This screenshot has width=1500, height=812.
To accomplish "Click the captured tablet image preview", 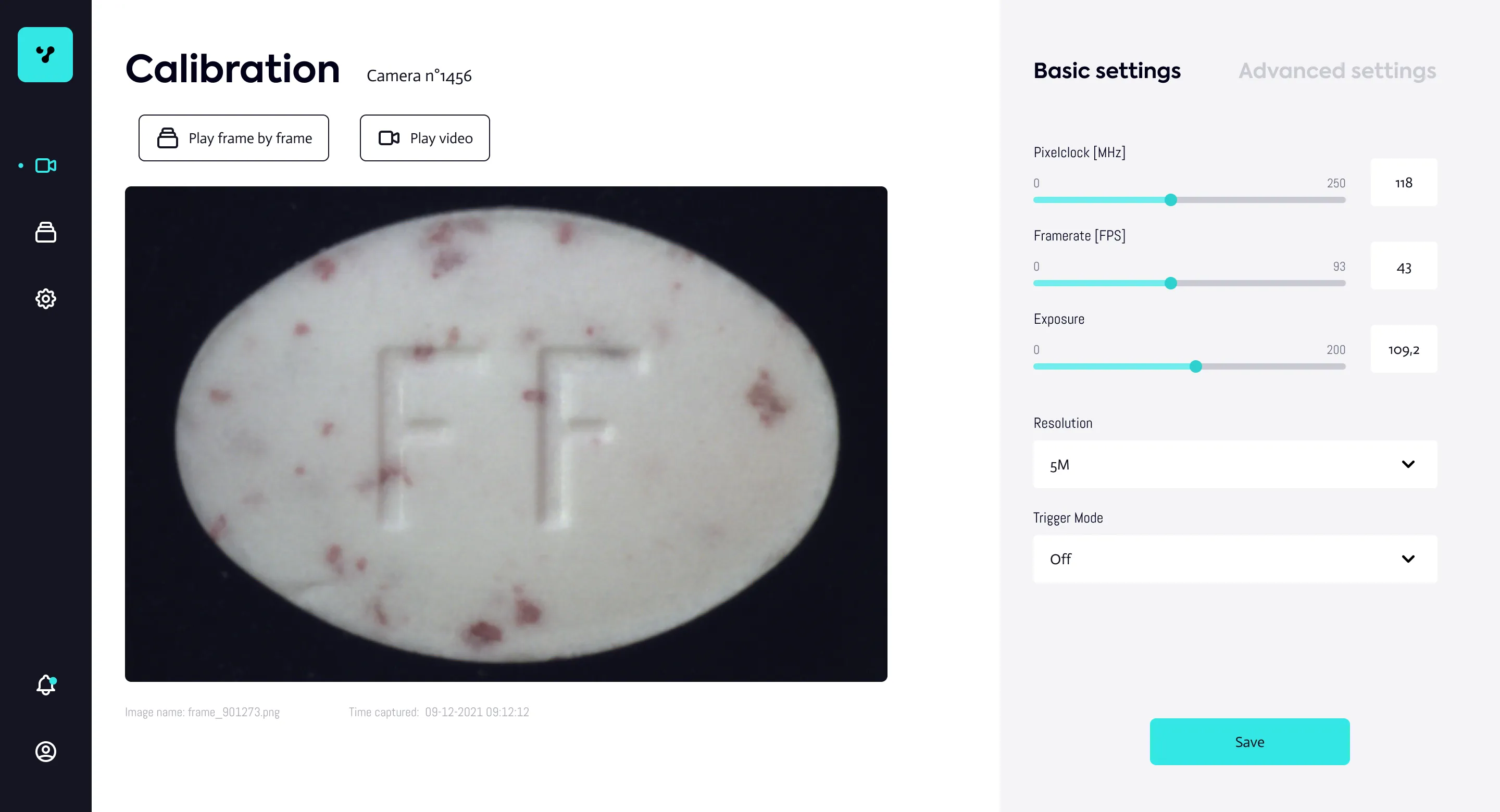I will click(x=505, y=434).
